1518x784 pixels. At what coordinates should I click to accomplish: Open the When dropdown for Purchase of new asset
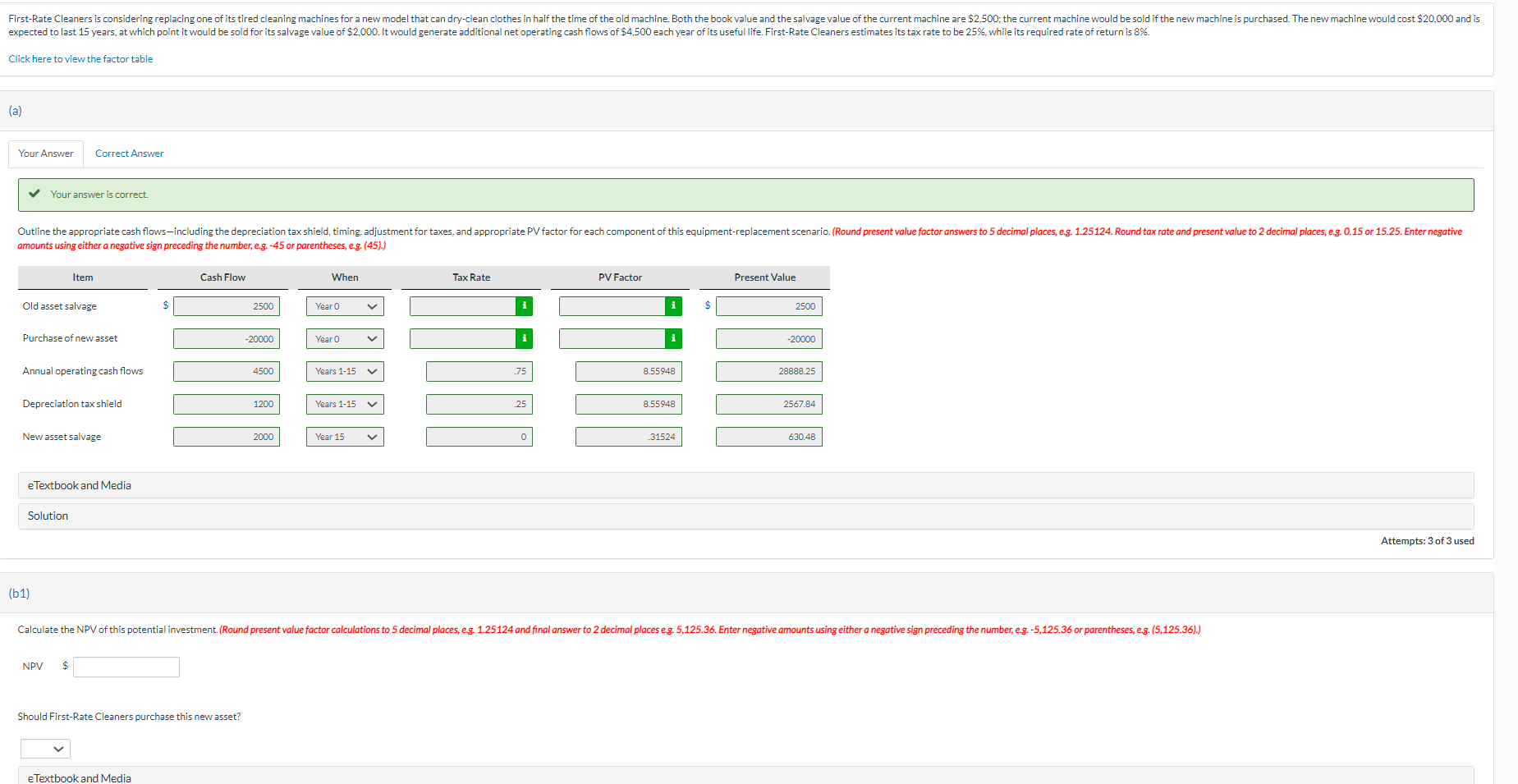coord(344,338)
